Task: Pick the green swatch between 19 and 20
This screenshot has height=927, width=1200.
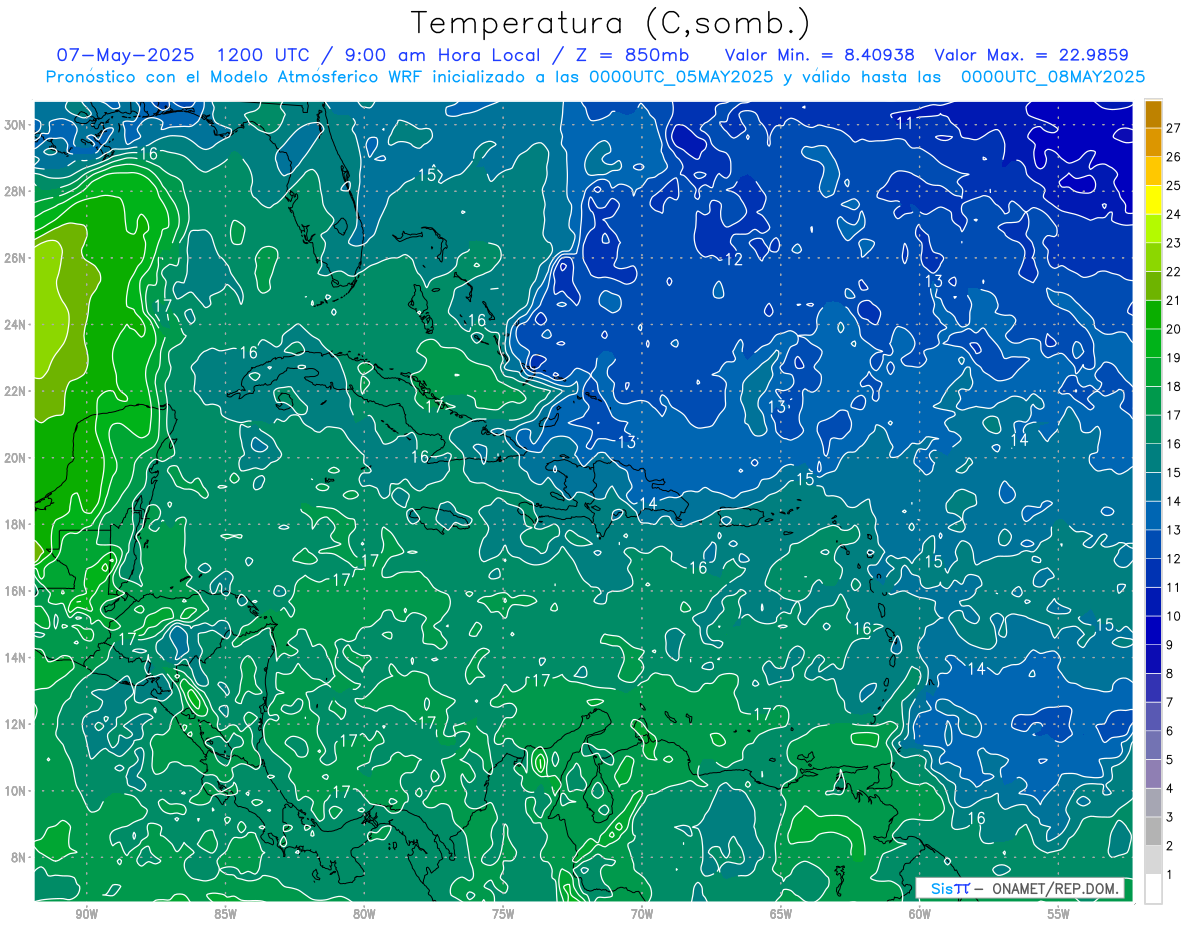Action: coord(1153,344)
